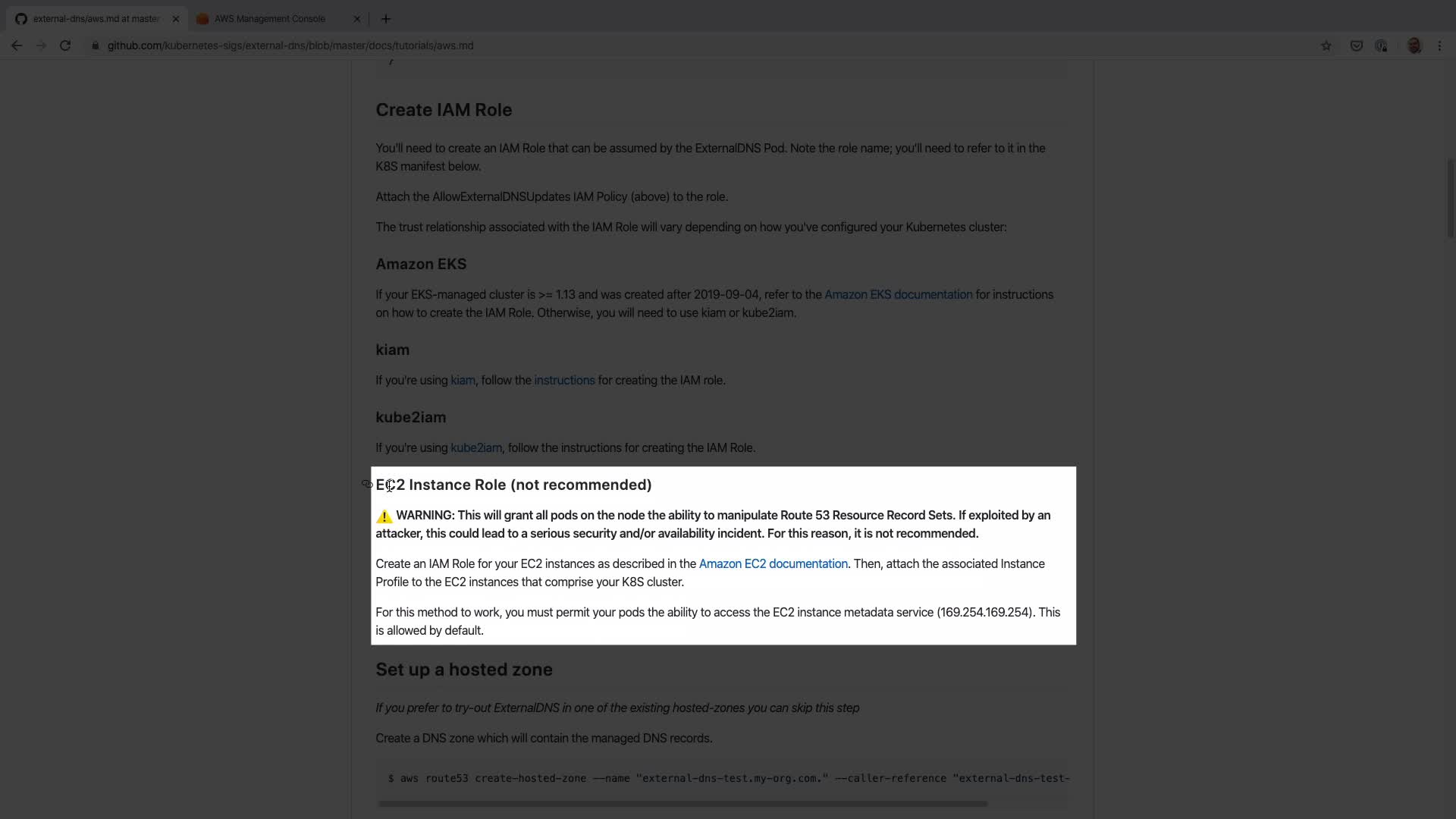
Task: Follow the kiam link
Action: [463, 381]
